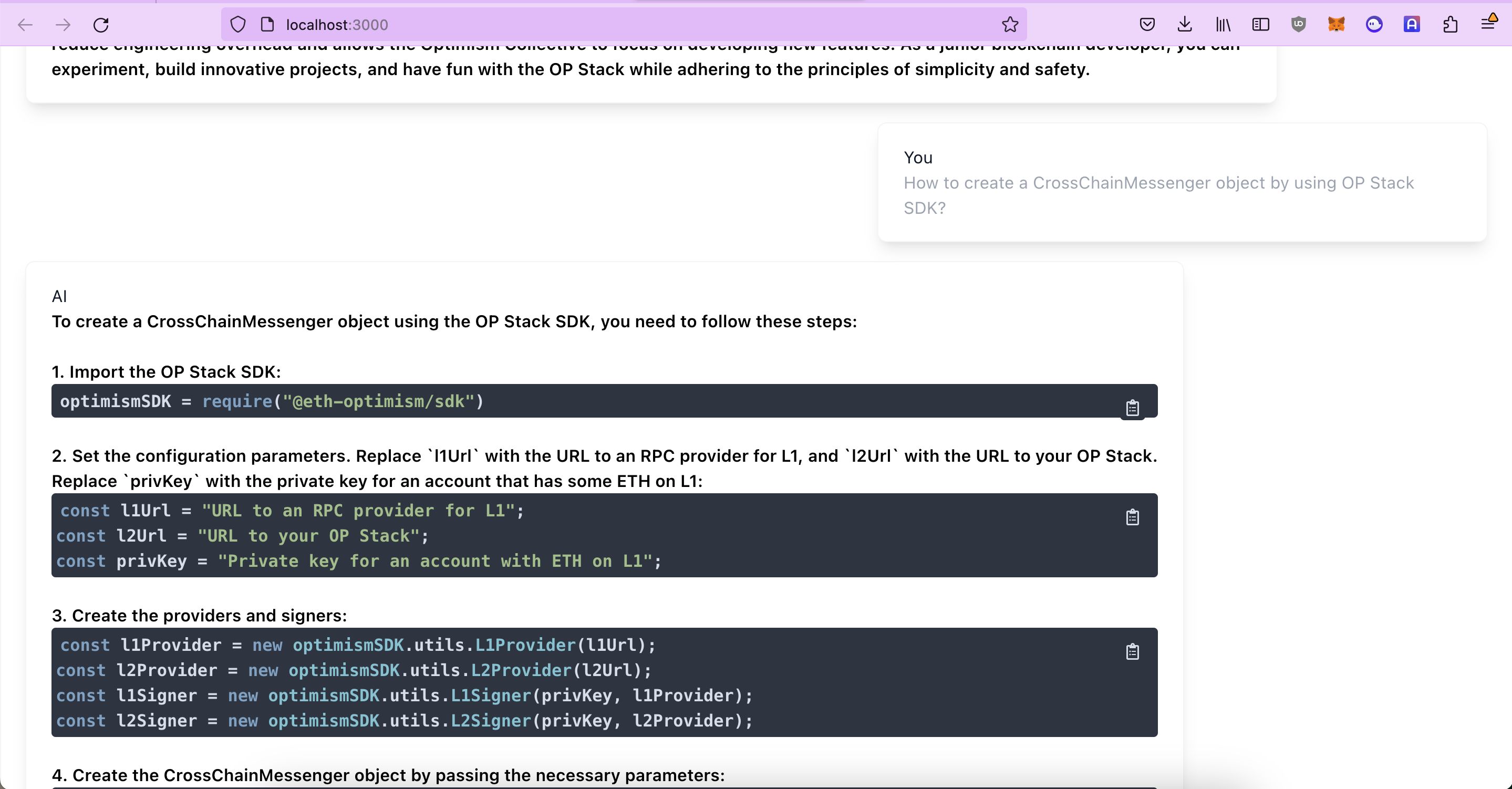Click the 'const l1Signer' code line
The image size is (1512, 789).
405,695
